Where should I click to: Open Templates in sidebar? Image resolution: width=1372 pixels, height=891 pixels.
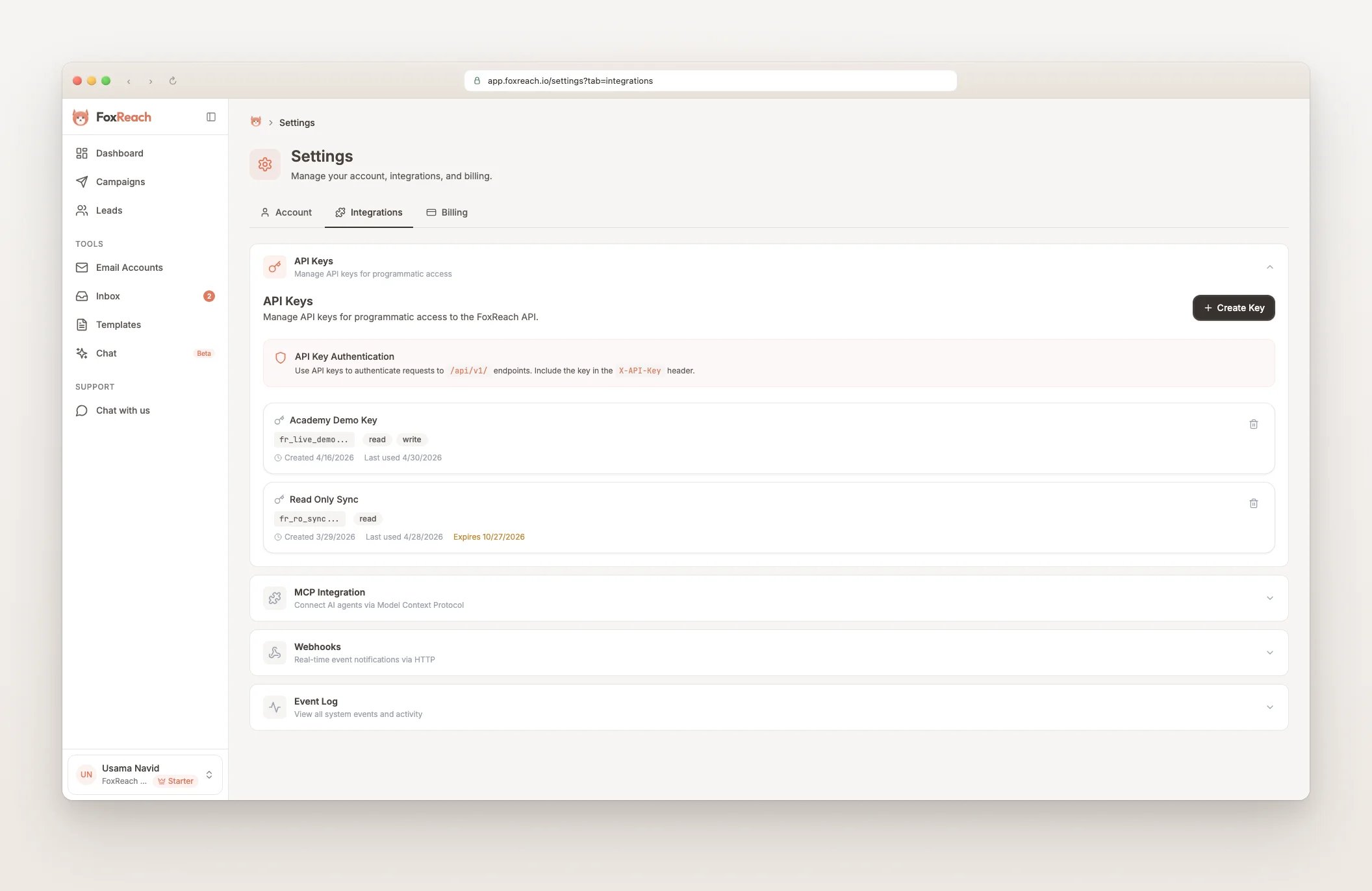pyautogui.click(x=118, y=325)
